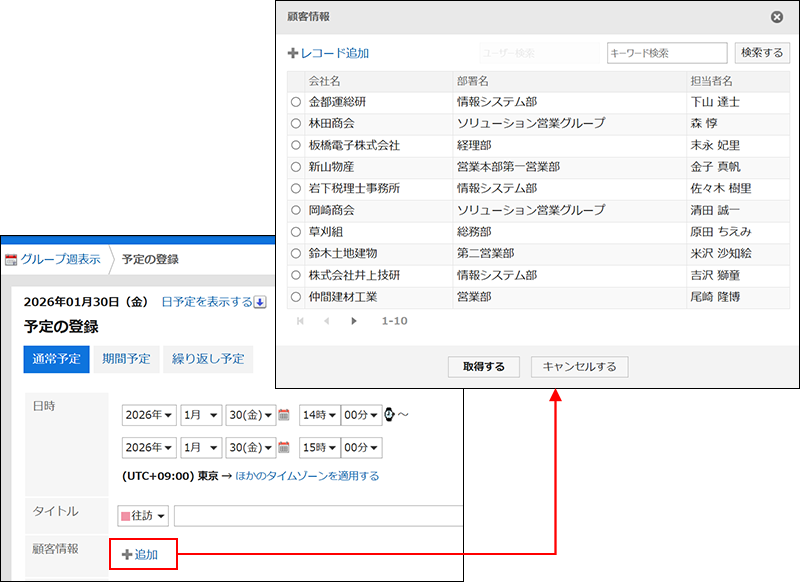800x582 pixels.
Task: Click calendar icon next to グループ週表示
Action: (11, 260)
